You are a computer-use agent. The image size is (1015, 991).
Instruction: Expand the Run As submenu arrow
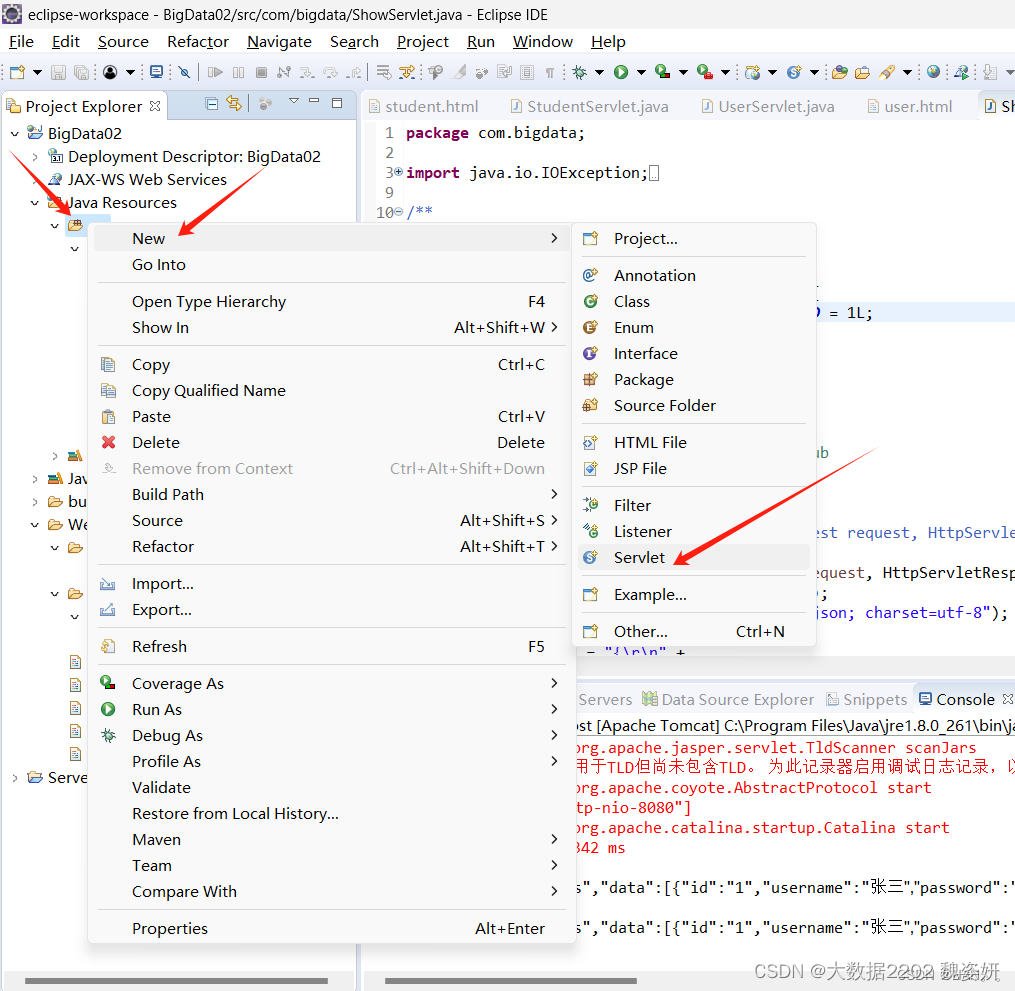(554, 709)
